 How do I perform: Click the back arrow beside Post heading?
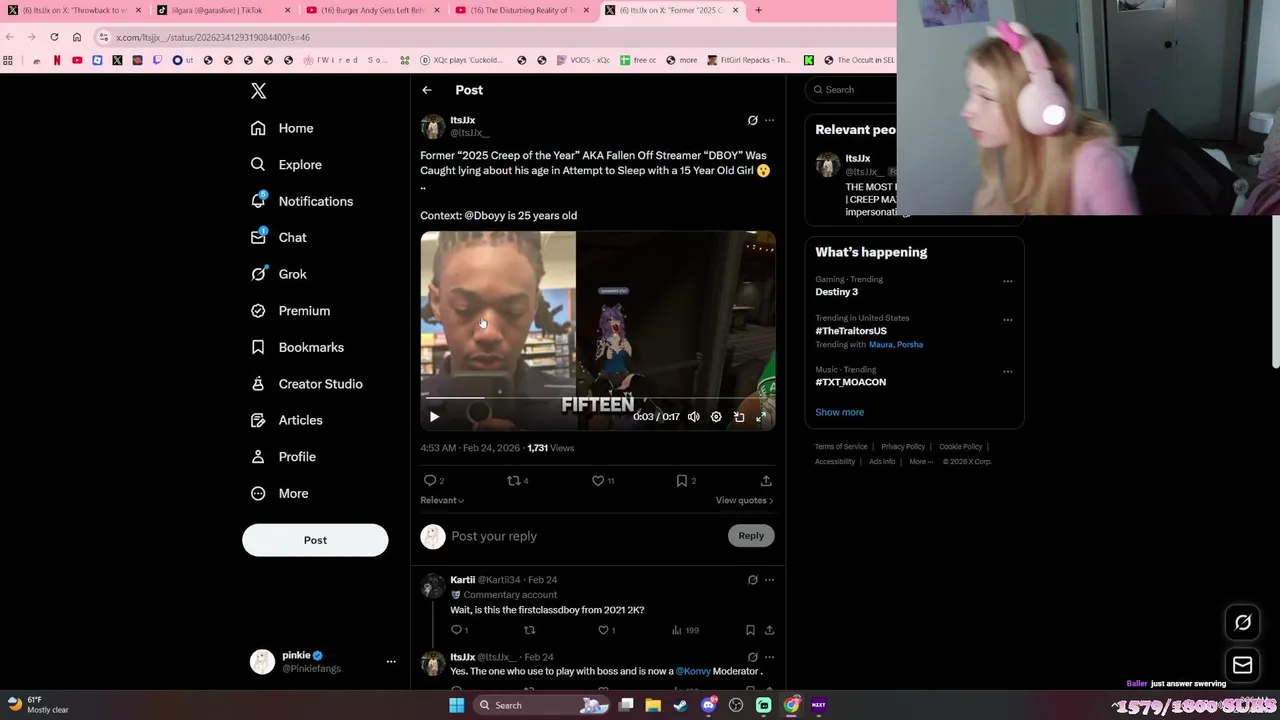427,90
